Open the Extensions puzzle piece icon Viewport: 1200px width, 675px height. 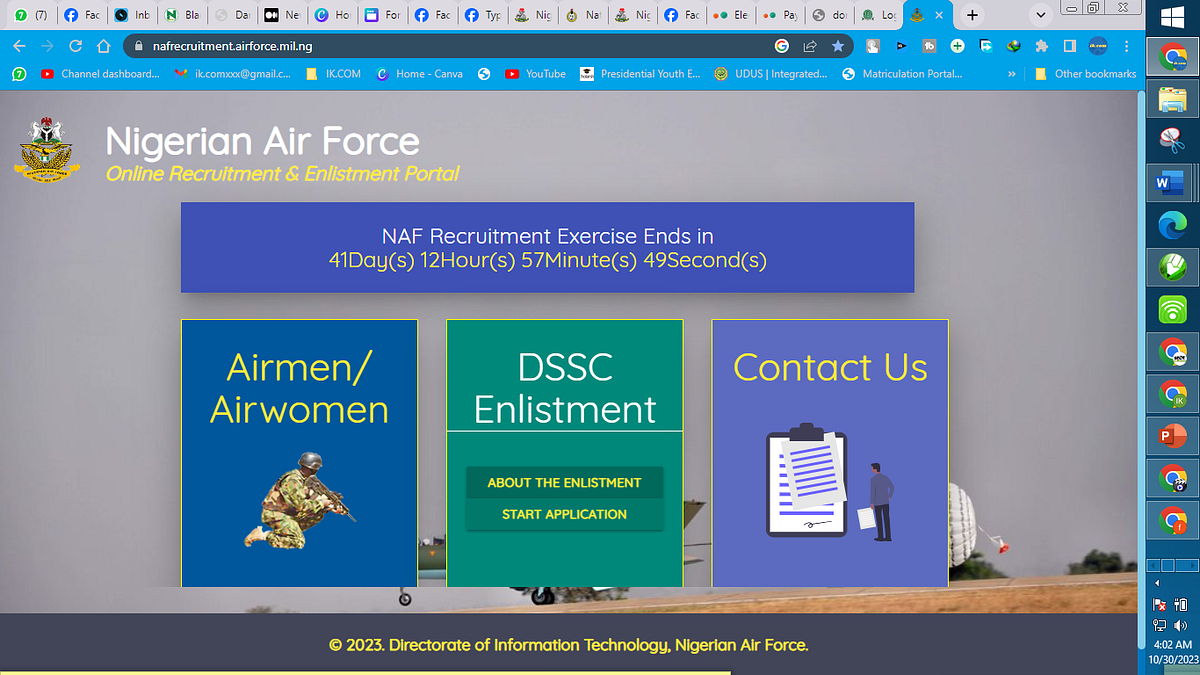(x=1041, y=46)
